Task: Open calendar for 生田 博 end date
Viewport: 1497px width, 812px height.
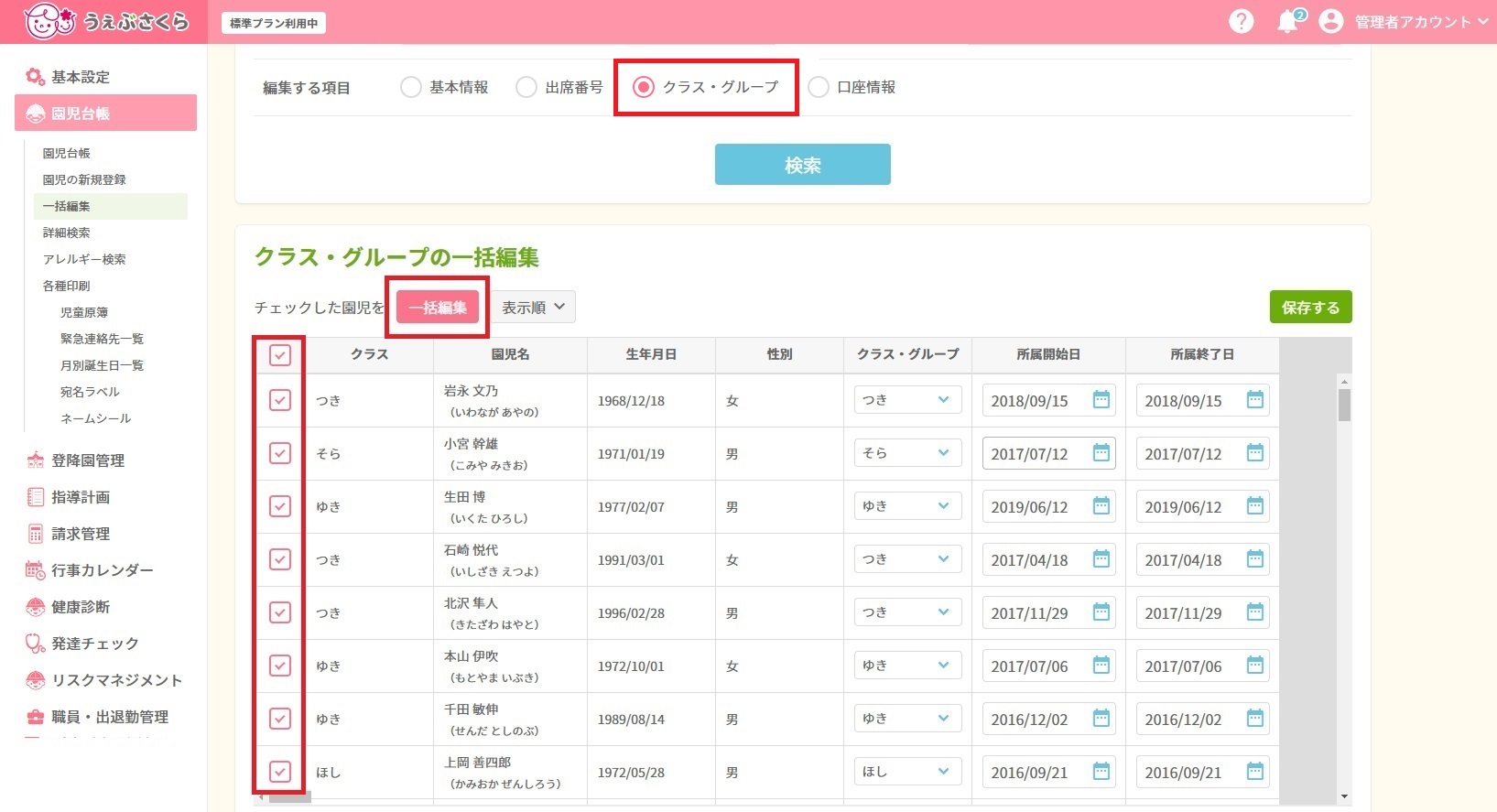Action: coord(1255,506)
